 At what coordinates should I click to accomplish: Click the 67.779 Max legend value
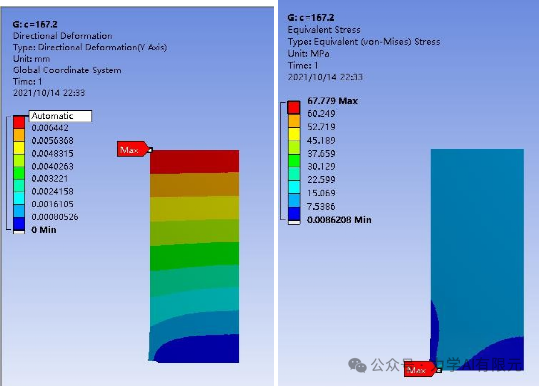[x=332, y=101]
